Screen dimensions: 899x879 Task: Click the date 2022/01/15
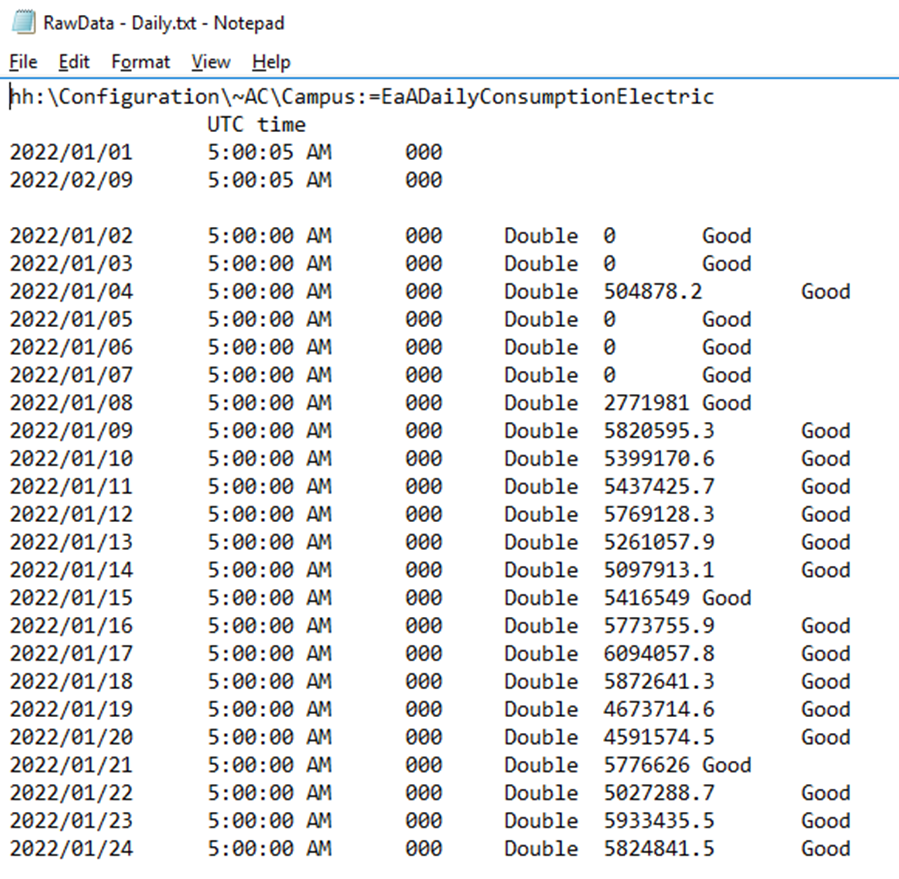[71, 598]
